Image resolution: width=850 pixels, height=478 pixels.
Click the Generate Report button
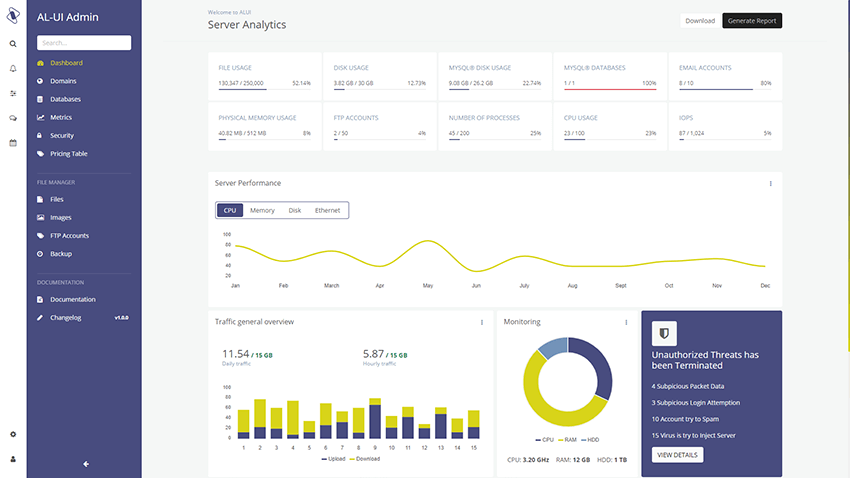click(x=752, y=21)
